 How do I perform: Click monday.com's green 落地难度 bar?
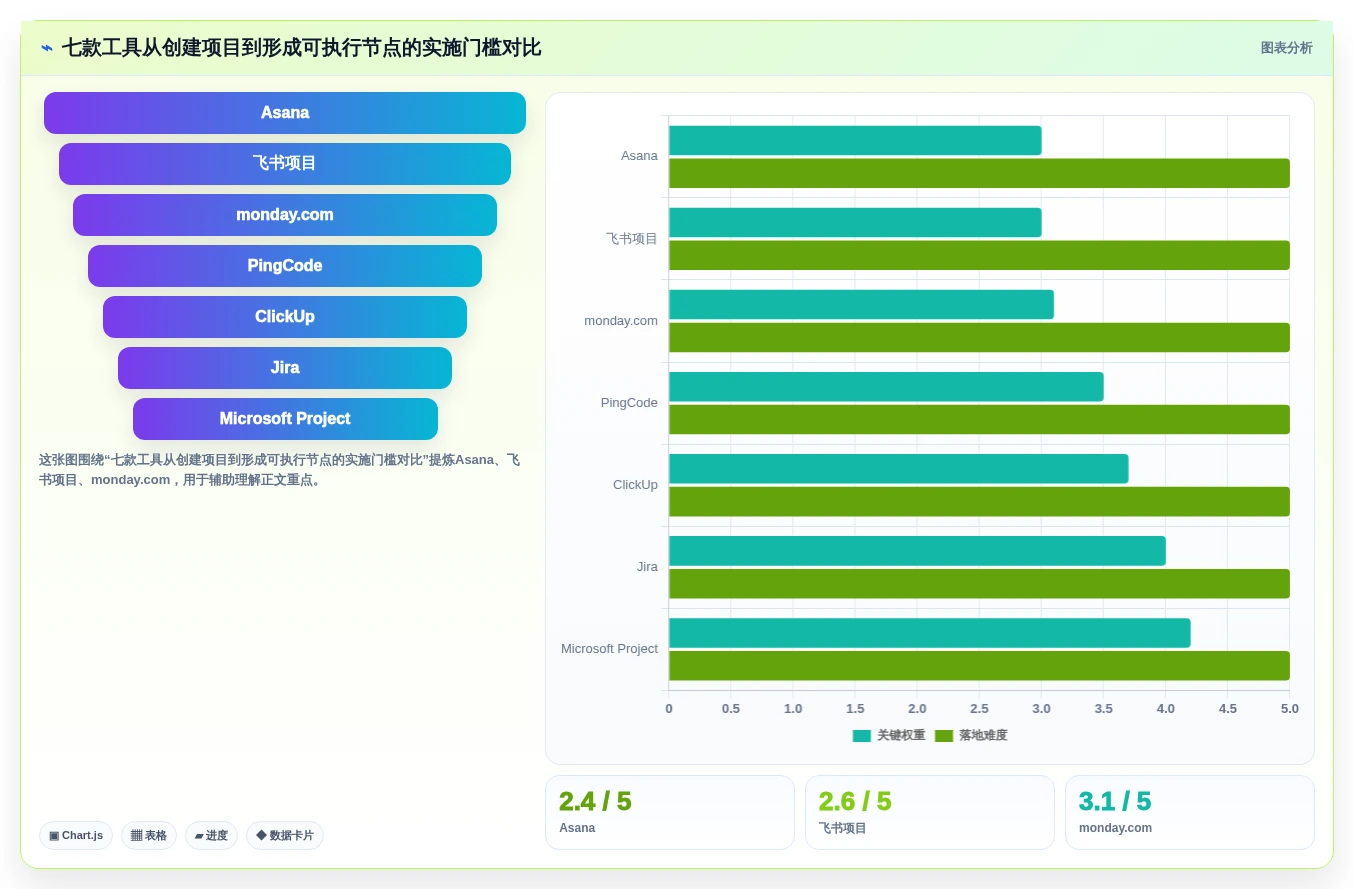(979, 337)
